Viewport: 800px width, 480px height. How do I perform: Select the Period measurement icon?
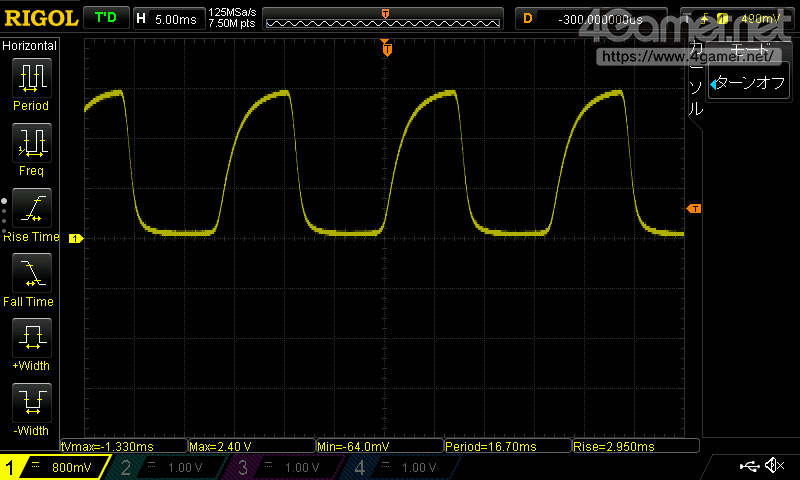click(32, 78)
